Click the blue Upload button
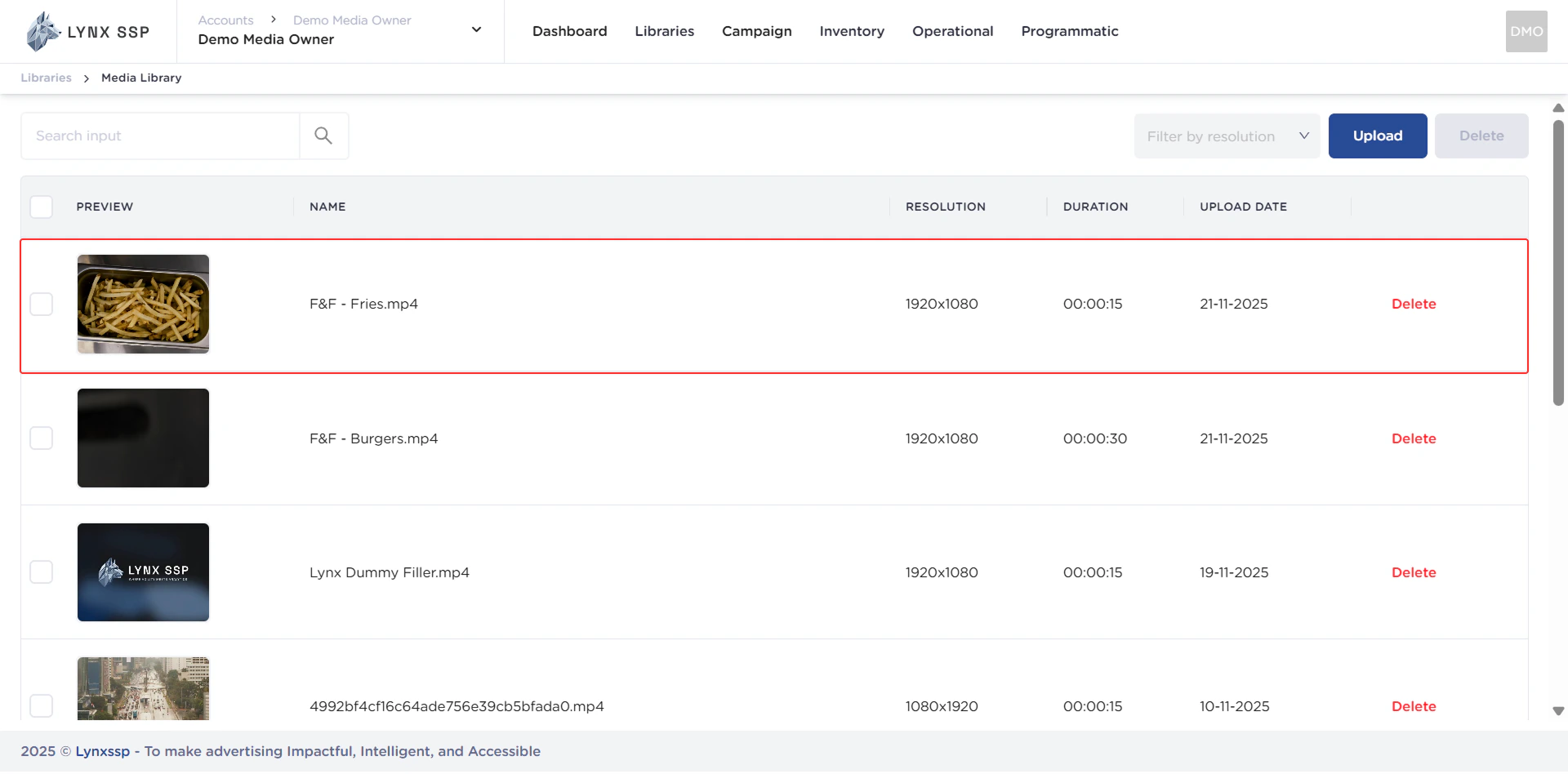This screenshot has width=1568, height=774. pos(1378,136)
